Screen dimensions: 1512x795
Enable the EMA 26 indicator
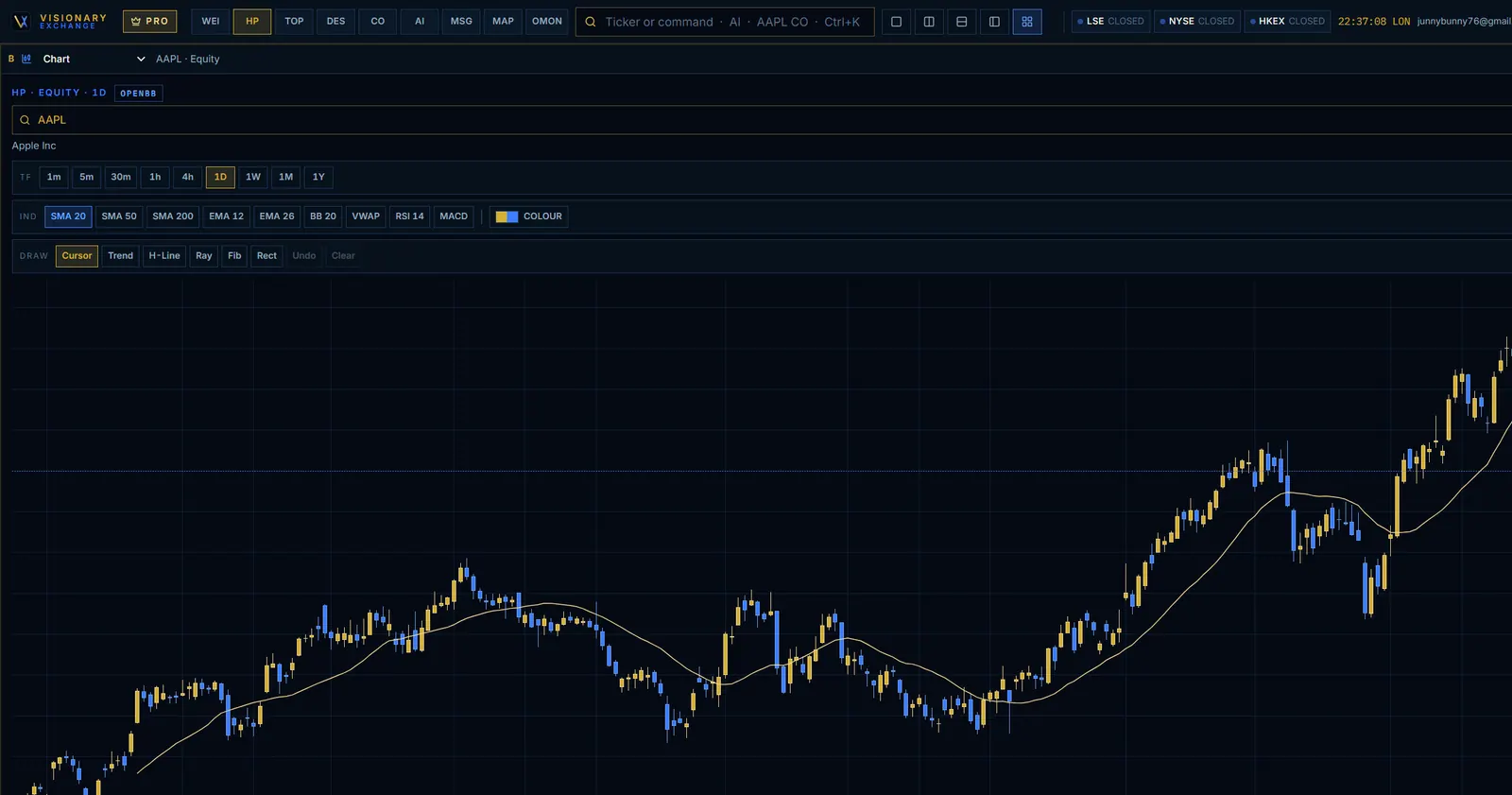tap(277, 216)
